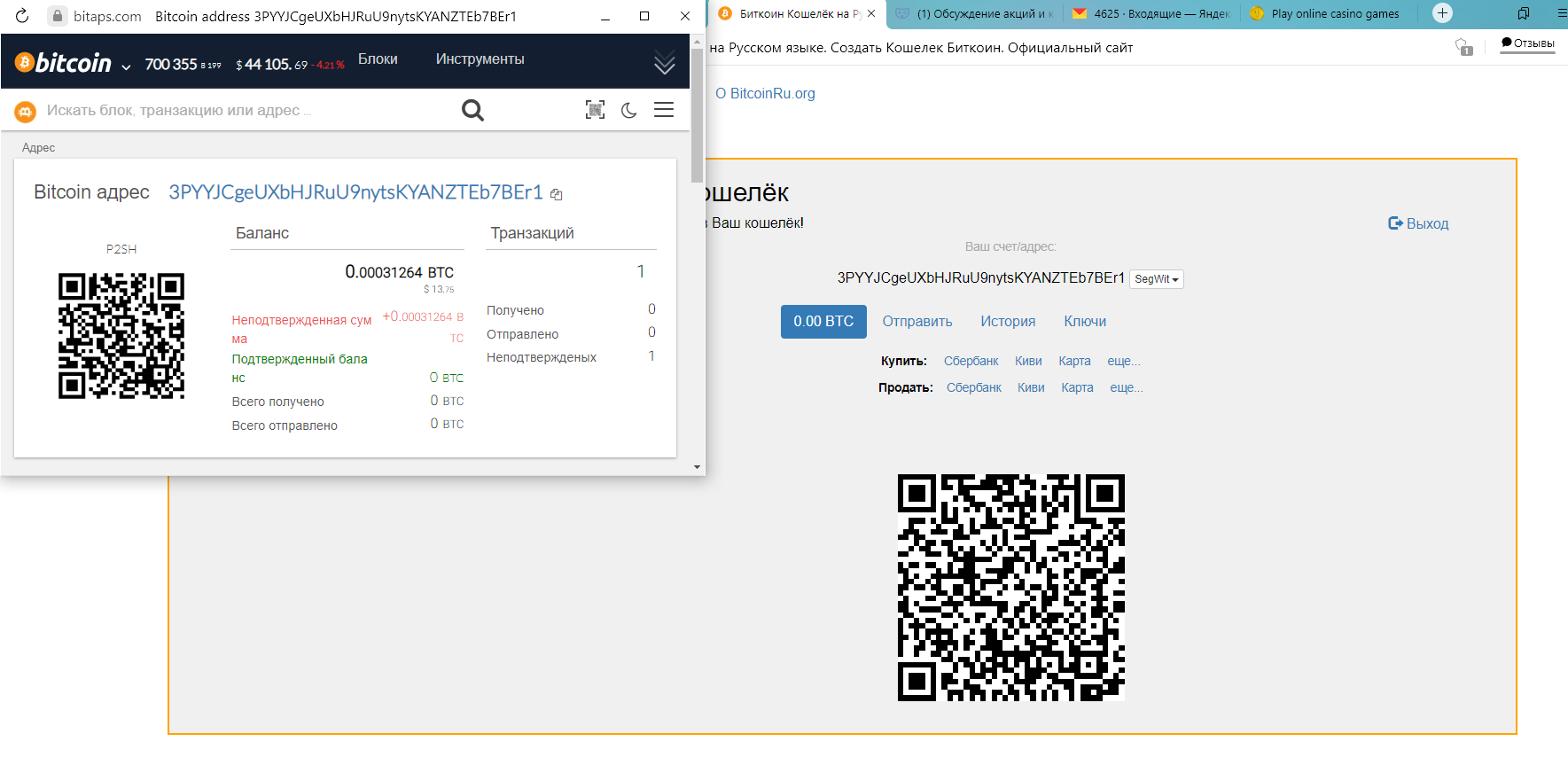
Task: Click Карта in the Купить row
Action: (1074, 361)
